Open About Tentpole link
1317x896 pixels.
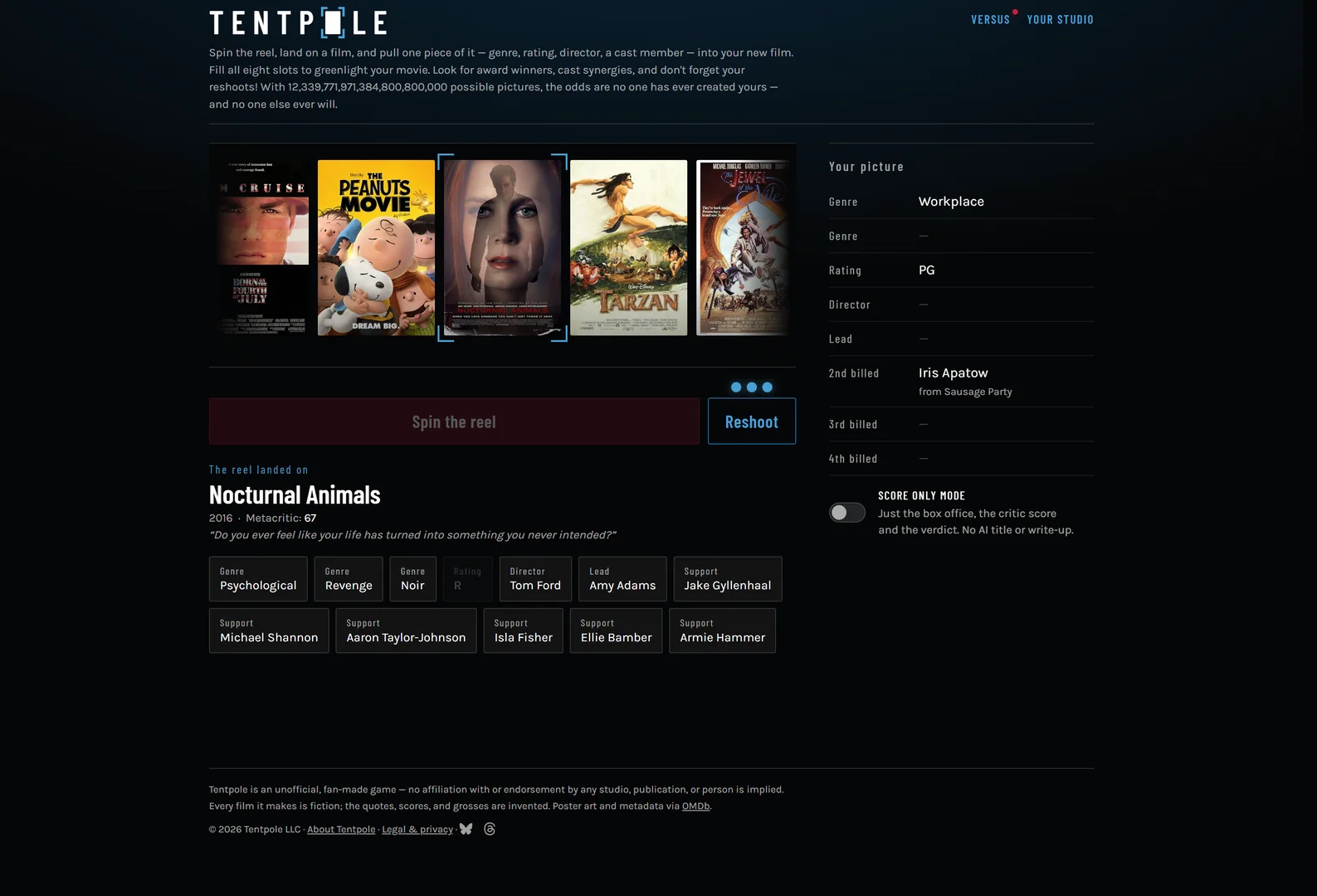(x=341, y=830)
